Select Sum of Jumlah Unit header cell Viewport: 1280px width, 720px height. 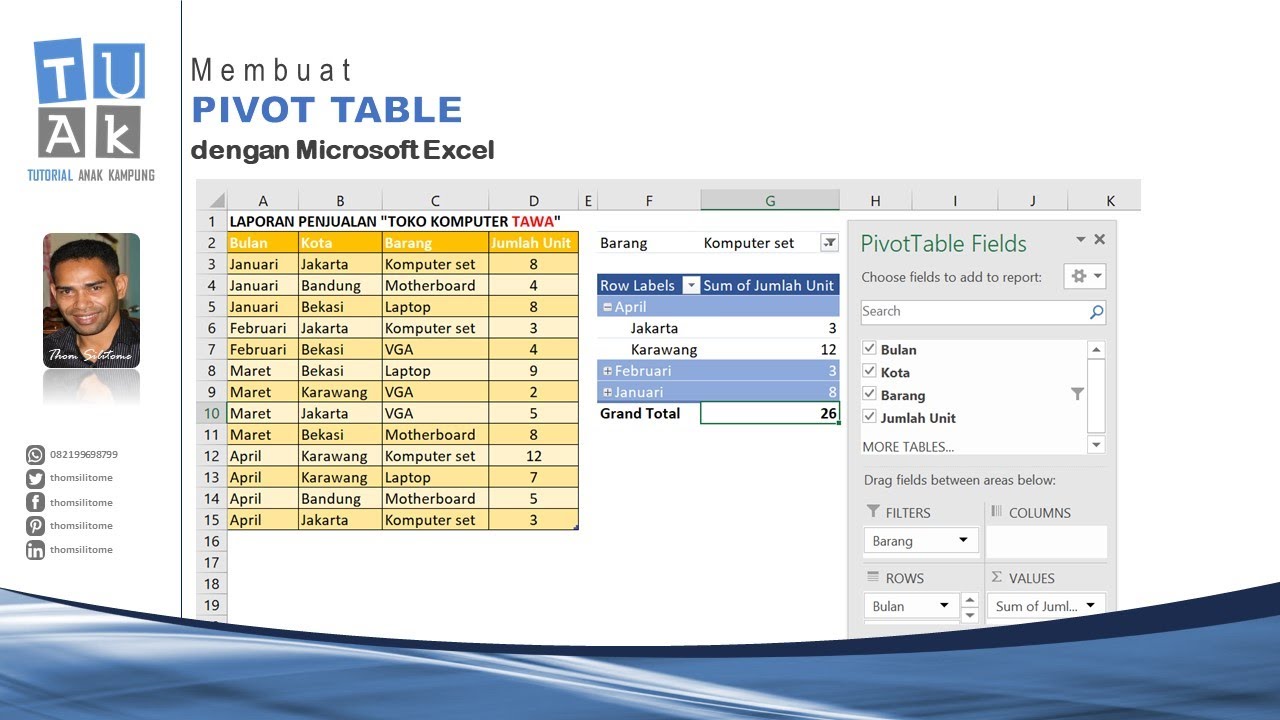pos(770,286)
